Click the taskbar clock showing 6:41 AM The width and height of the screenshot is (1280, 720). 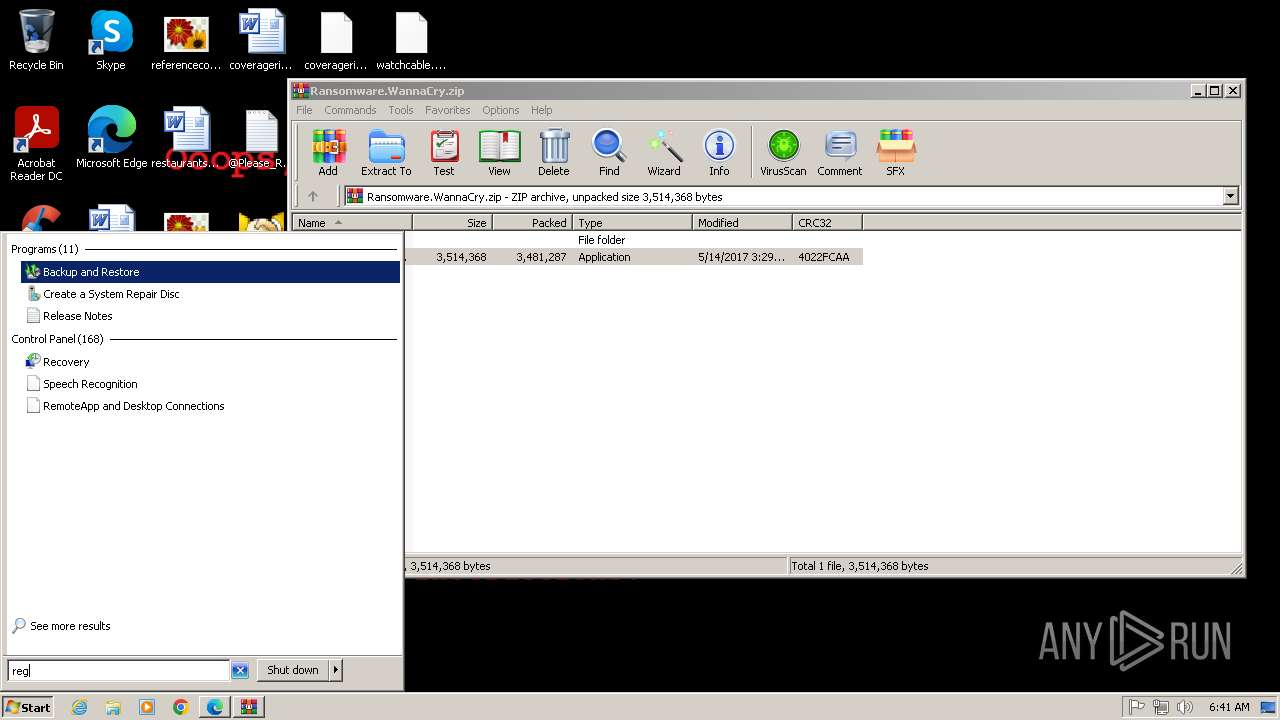pyautogui.click(x=1229, y=707)
